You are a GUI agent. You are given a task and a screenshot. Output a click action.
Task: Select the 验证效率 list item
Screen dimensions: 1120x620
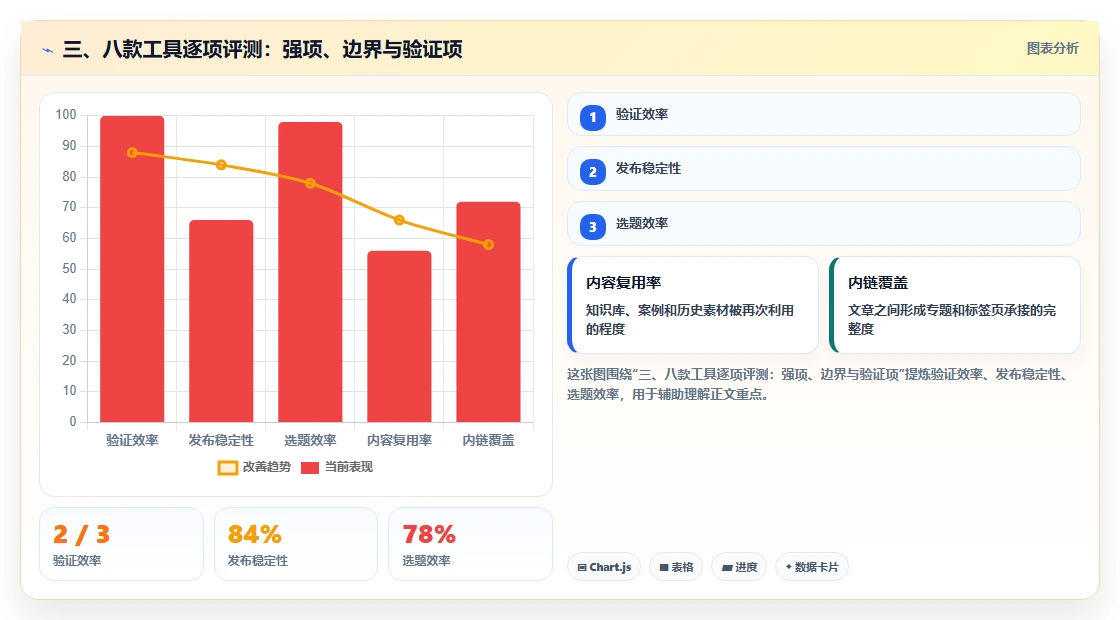pyautogui.click(x=823, y=114)
